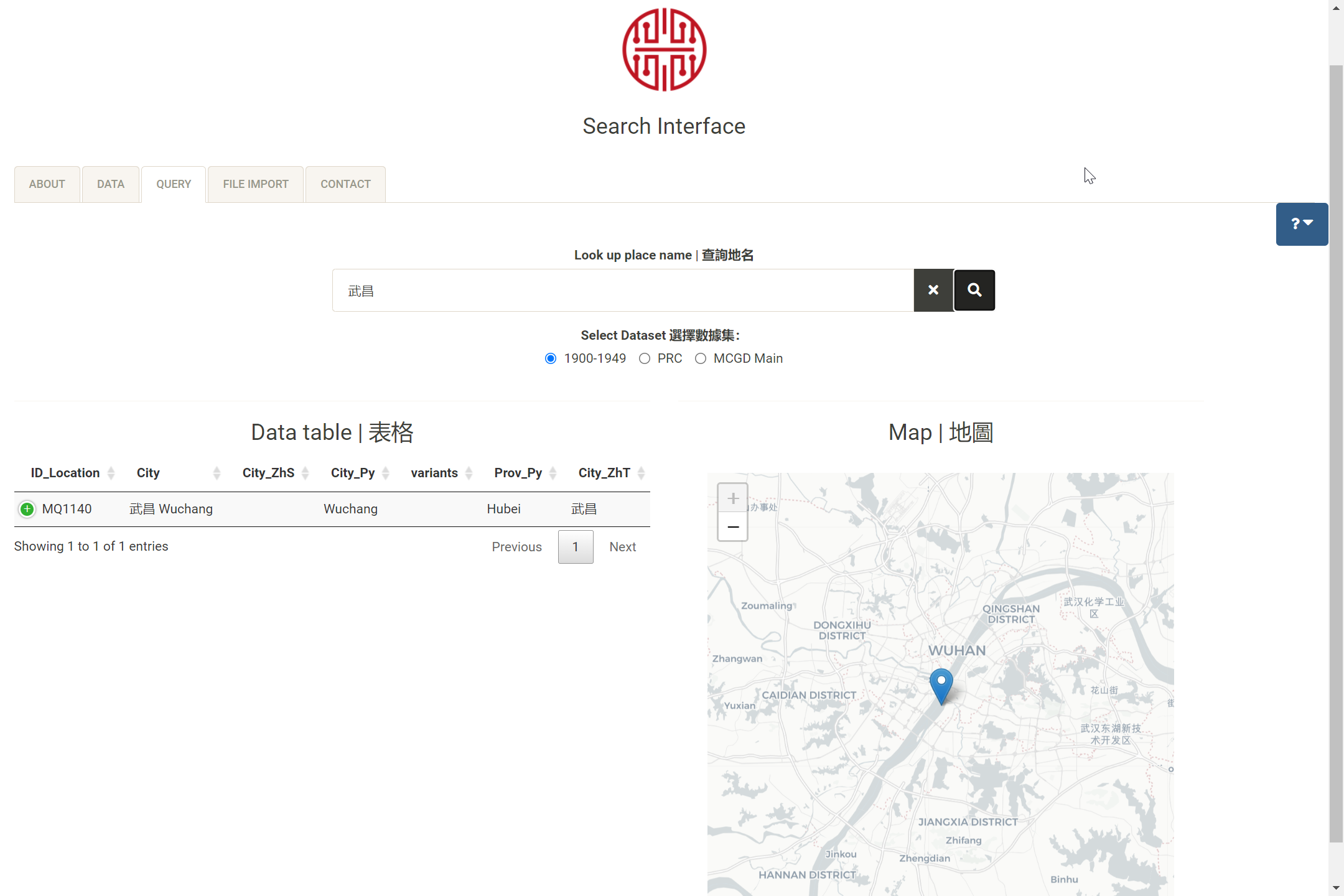Clear the search field with X button
This screenshot has width=1344, height=896.
coord(933,290)
